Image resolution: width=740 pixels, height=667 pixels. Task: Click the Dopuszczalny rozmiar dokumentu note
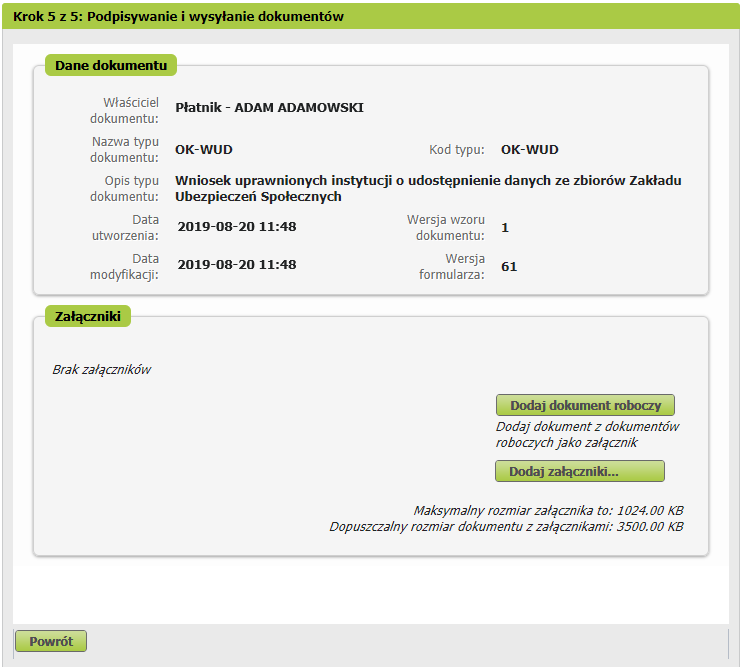[x=506, y=526]
